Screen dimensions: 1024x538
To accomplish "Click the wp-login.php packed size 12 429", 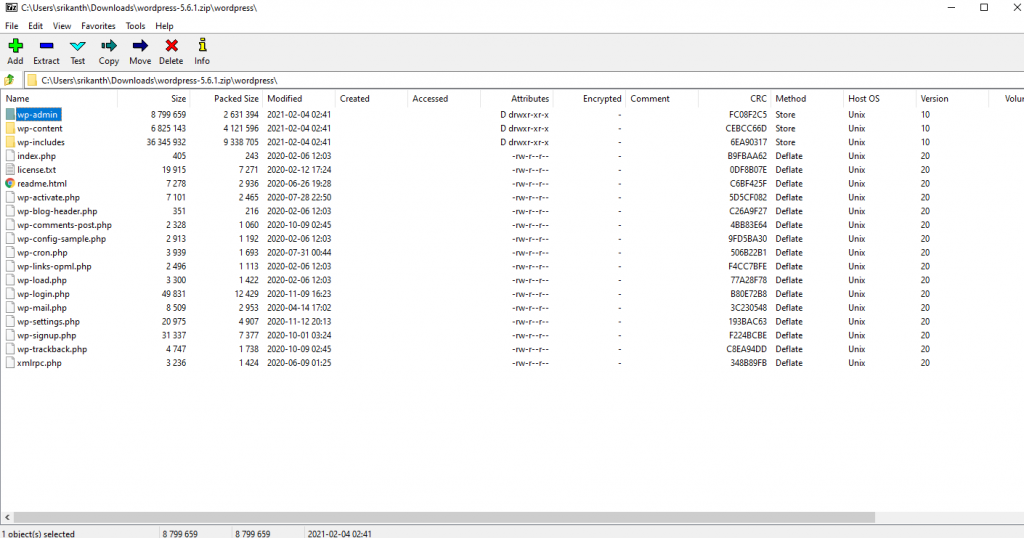I will (246, 294).
